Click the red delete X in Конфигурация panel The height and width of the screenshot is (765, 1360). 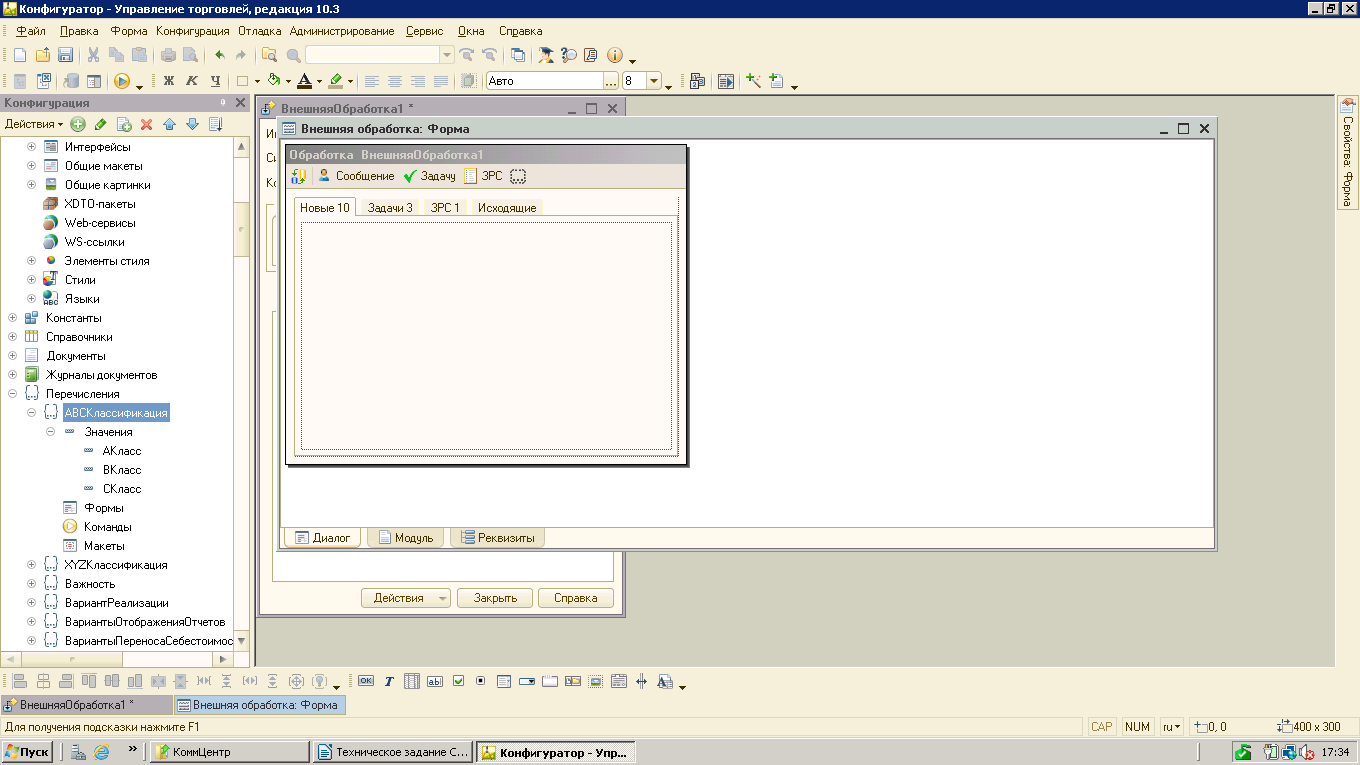146,125
